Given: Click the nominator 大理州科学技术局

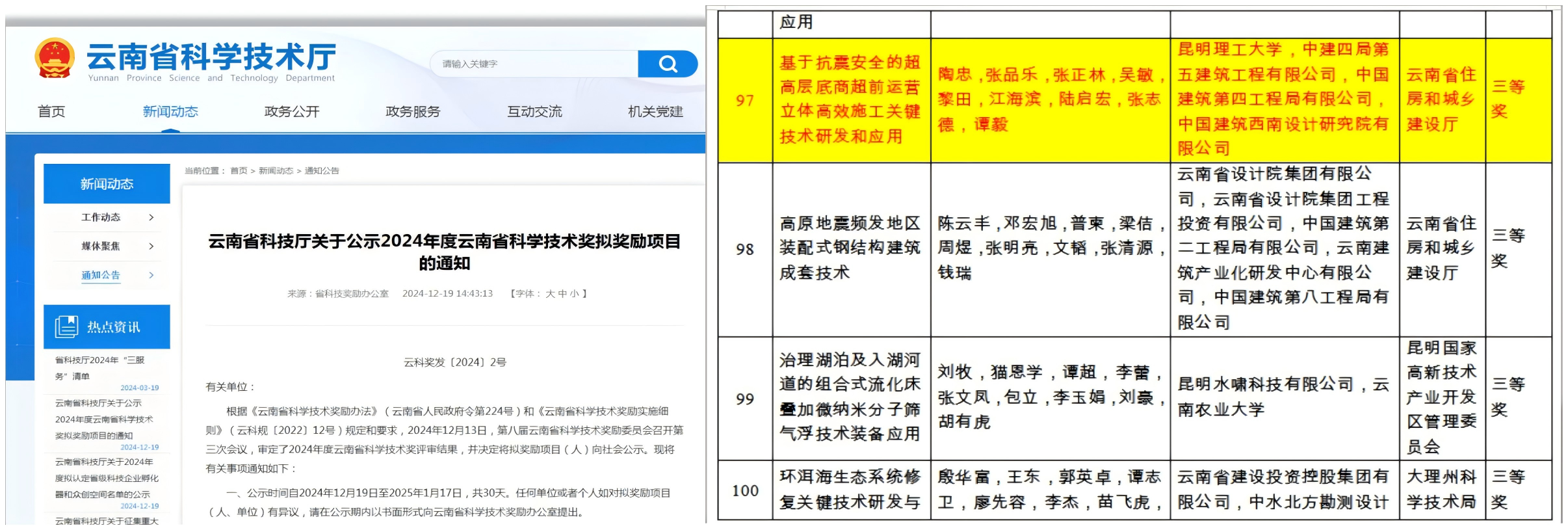Looking at the screenshot, I should click(1442, 490).
